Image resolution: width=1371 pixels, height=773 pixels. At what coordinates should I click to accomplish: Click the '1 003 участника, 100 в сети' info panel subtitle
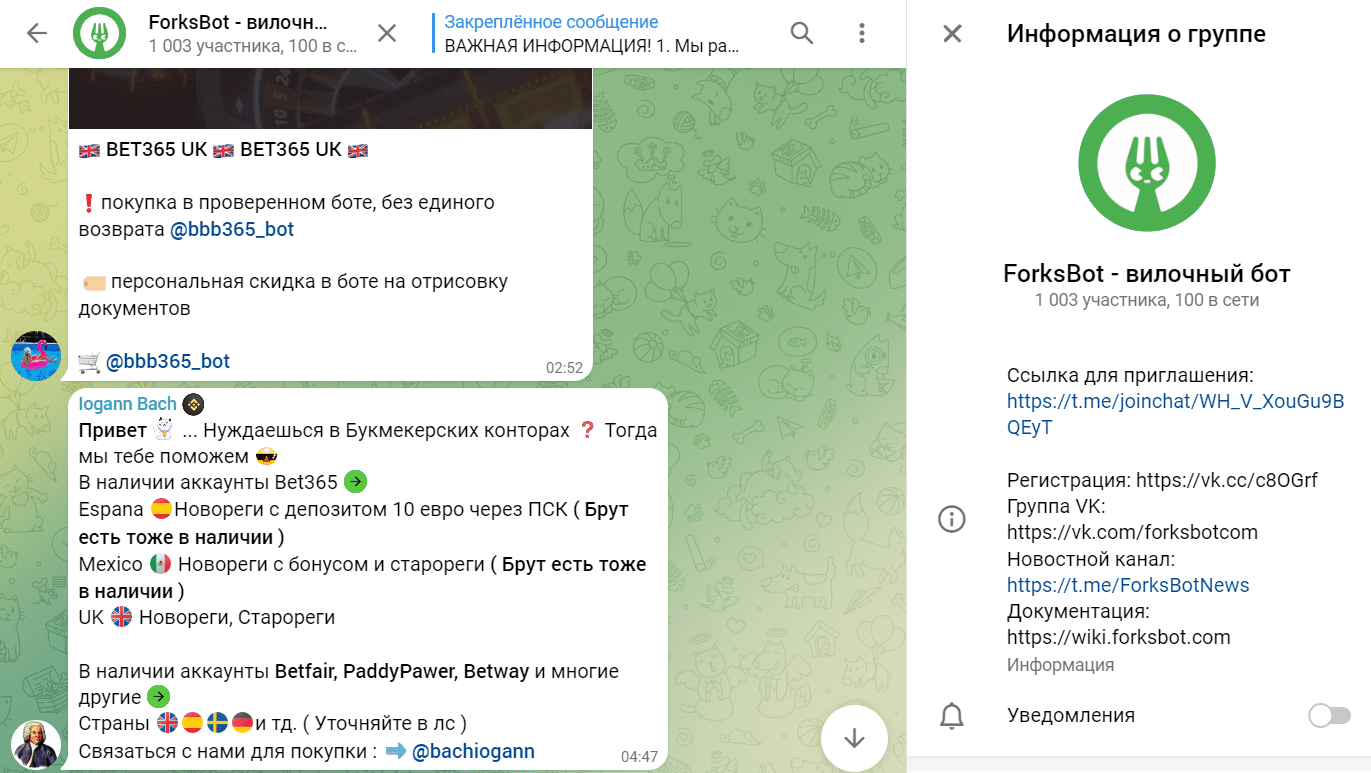point(1146,300)
